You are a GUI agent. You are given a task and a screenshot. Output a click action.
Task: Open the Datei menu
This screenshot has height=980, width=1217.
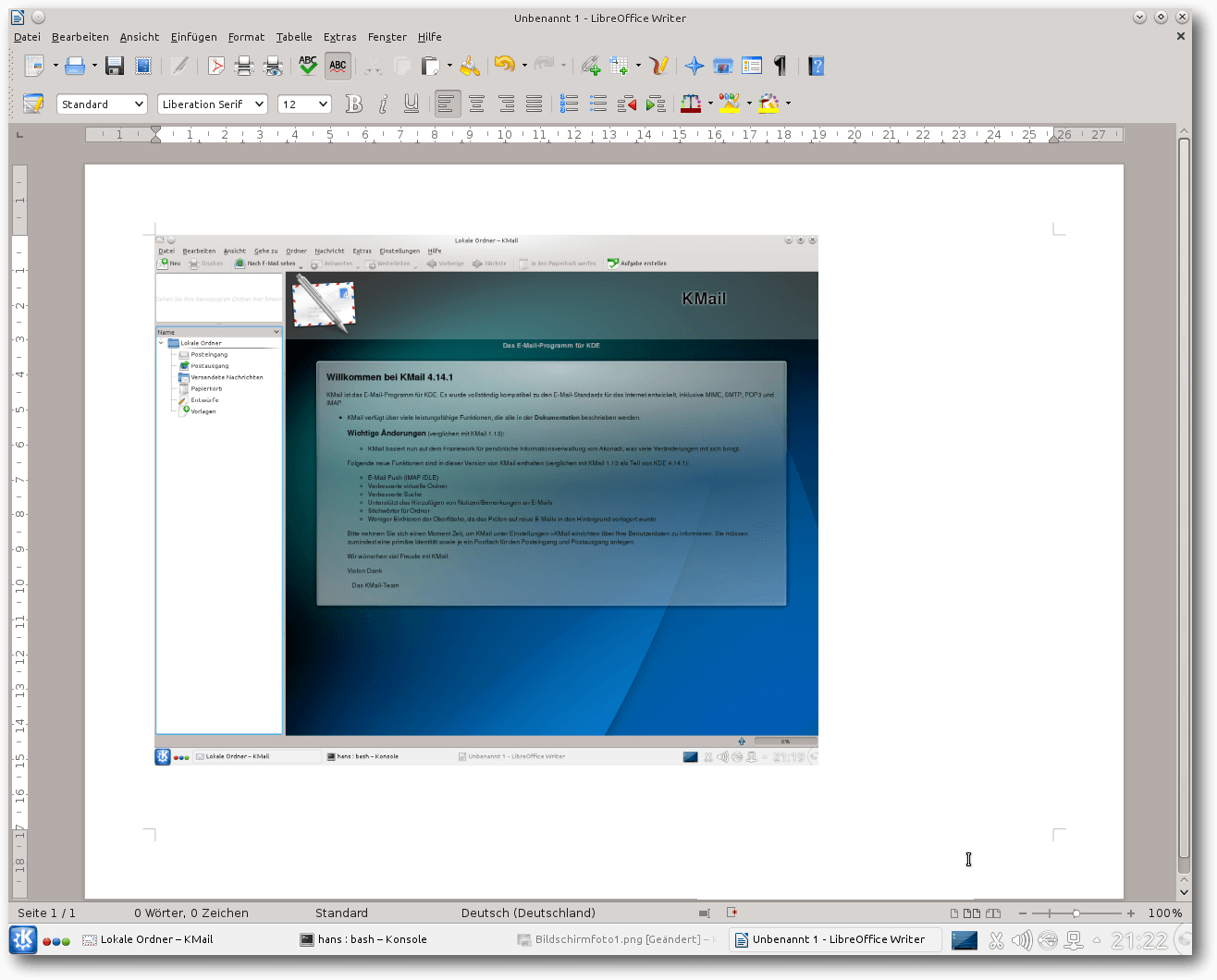(x=27, y=37)
